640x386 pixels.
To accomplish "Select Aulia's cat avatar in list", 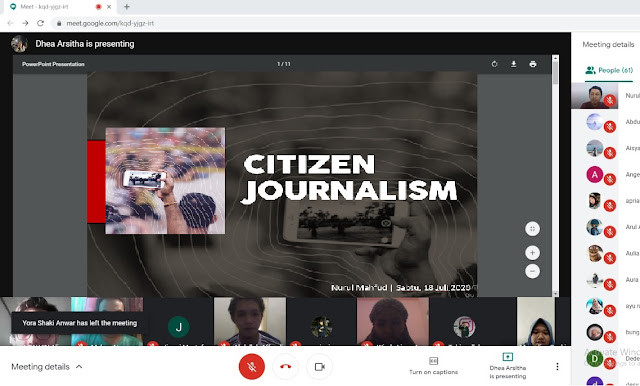I will click(595, 253).
